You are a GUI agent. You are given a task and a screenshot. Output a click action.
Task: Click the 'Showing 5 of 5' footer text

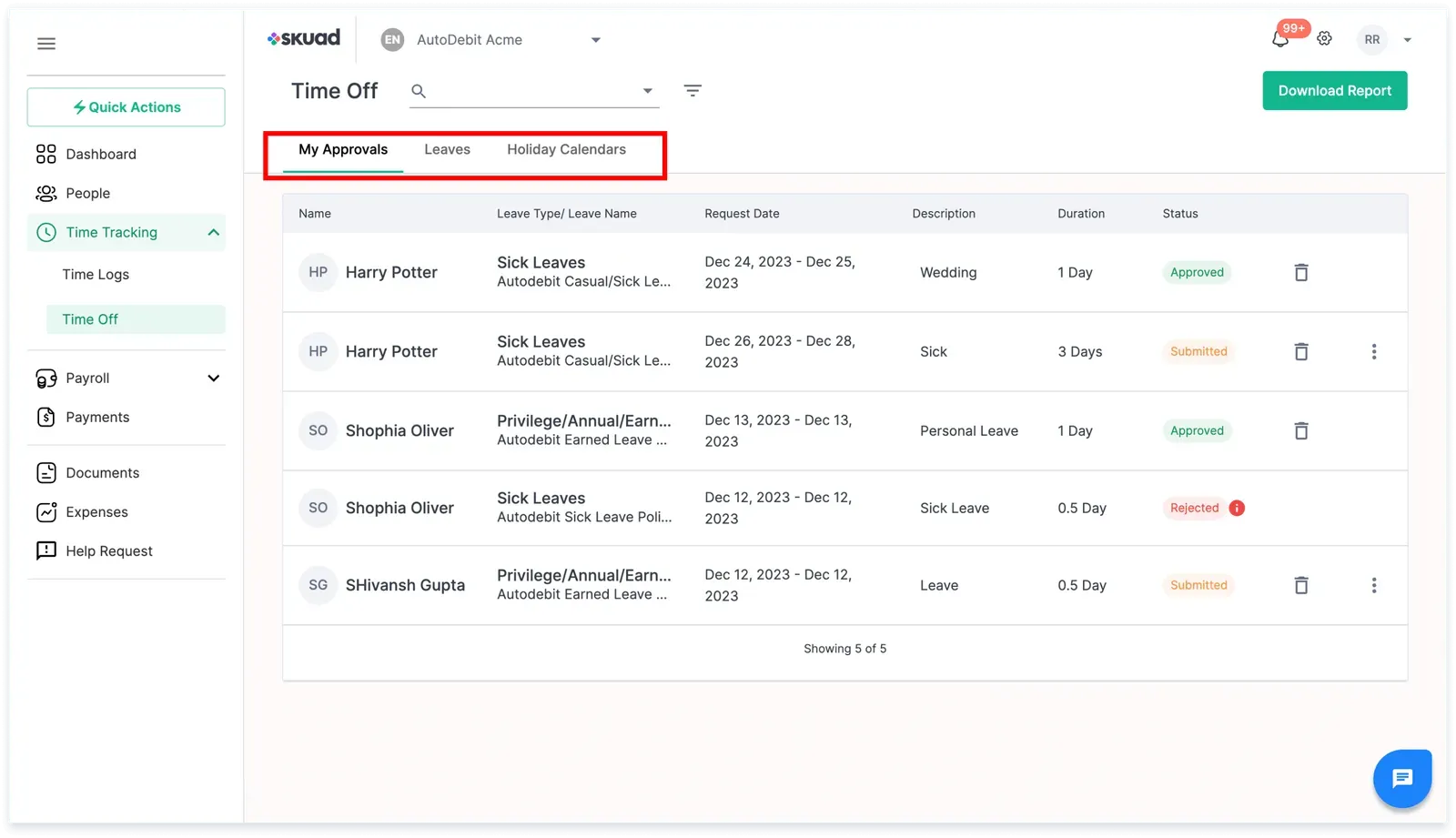[844, 649]
